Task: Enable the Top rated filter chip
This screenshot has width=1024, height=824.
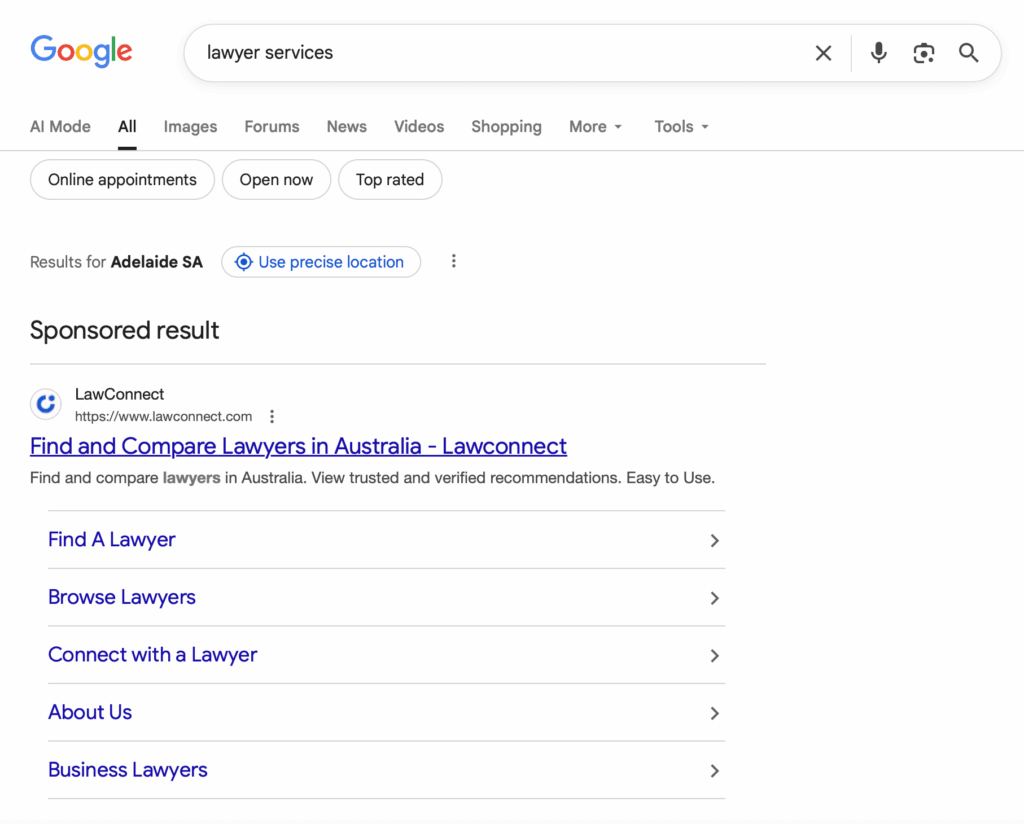Action: [x=390, y=180]
